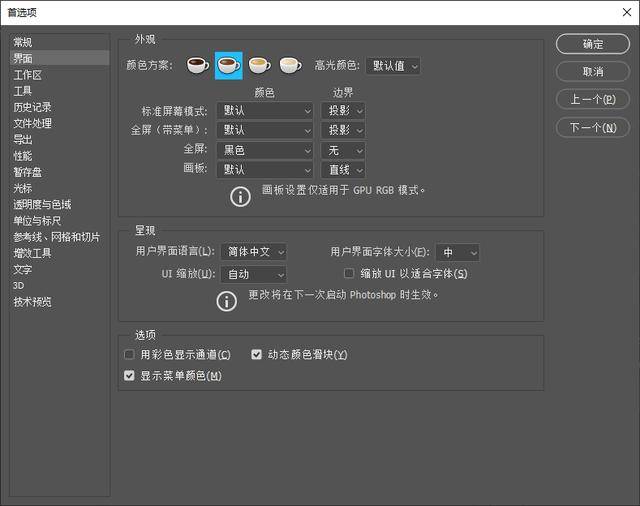
Task: Open the 性能 preferences category
Action: click(22, 156)
